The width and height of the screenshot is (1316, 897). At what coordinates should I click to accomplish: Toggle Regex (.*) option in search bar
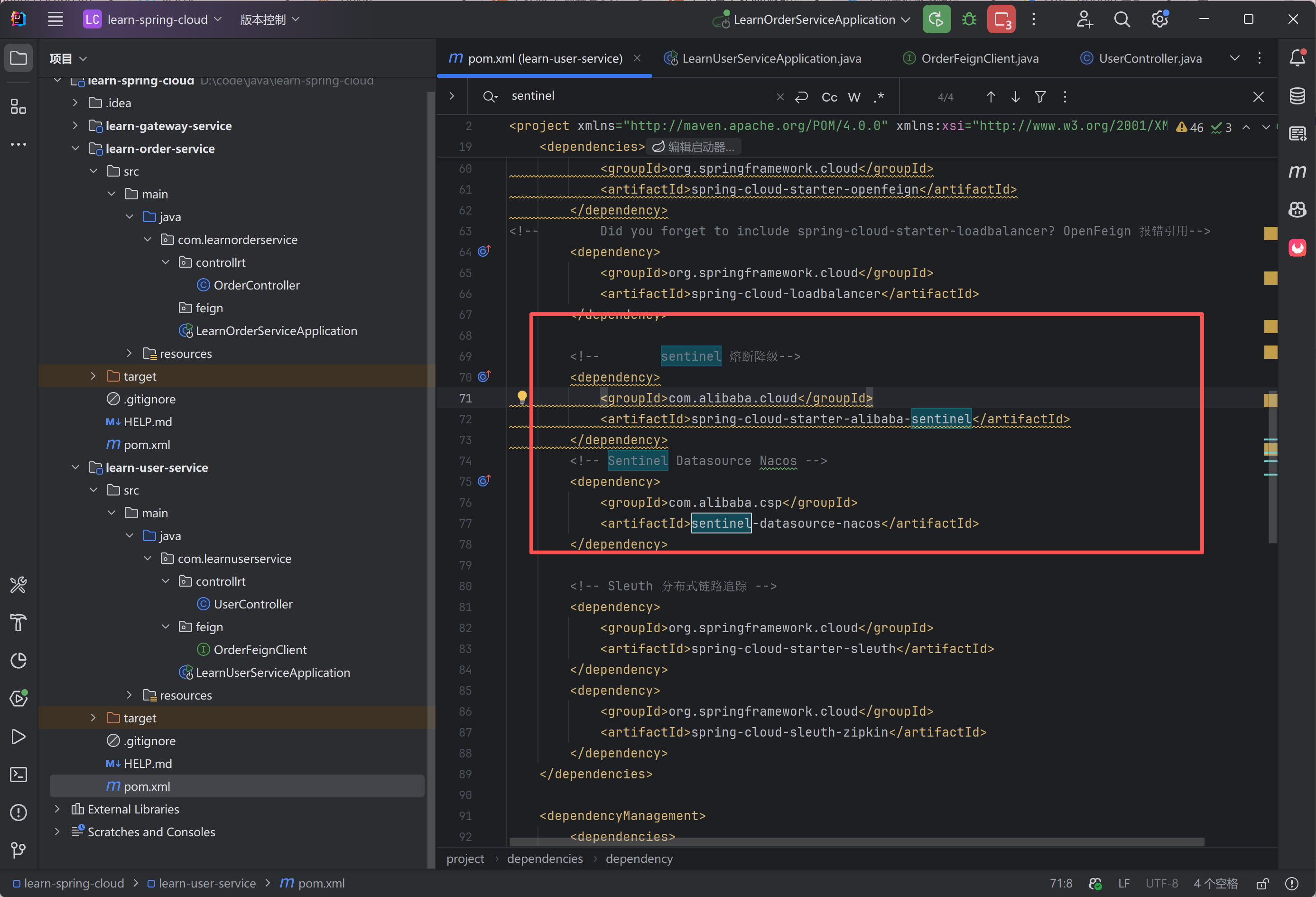tap(879, 97)
